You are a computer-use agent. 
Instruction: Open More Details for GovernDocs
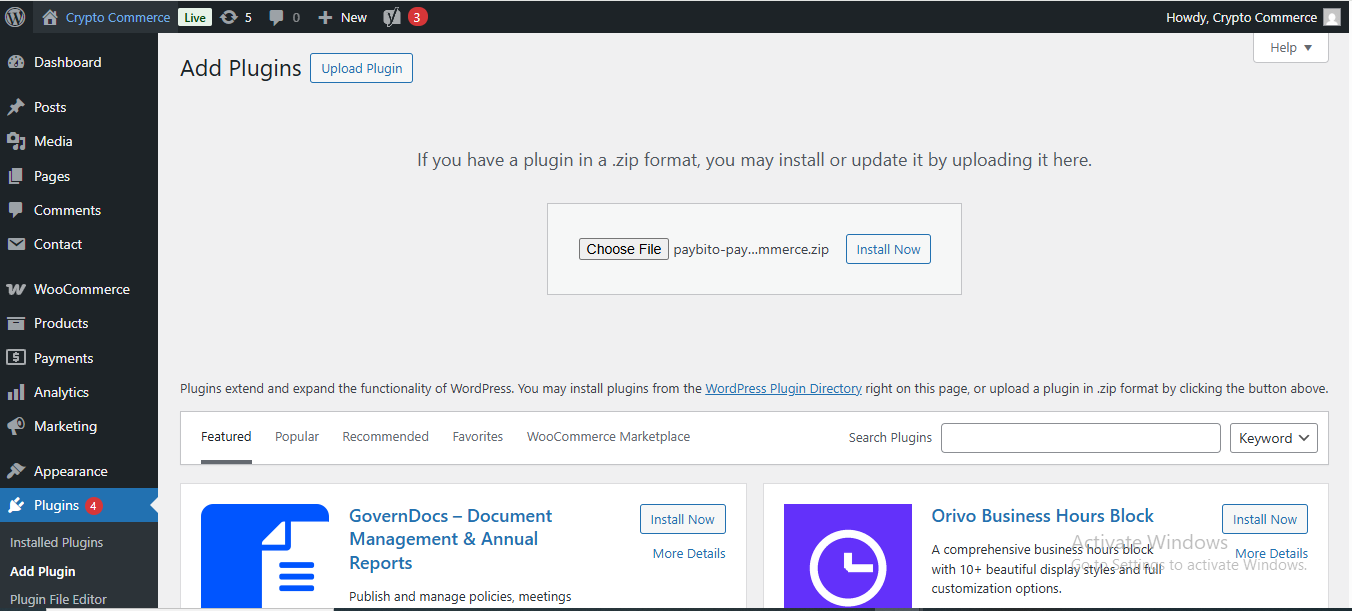click(689, 553)
